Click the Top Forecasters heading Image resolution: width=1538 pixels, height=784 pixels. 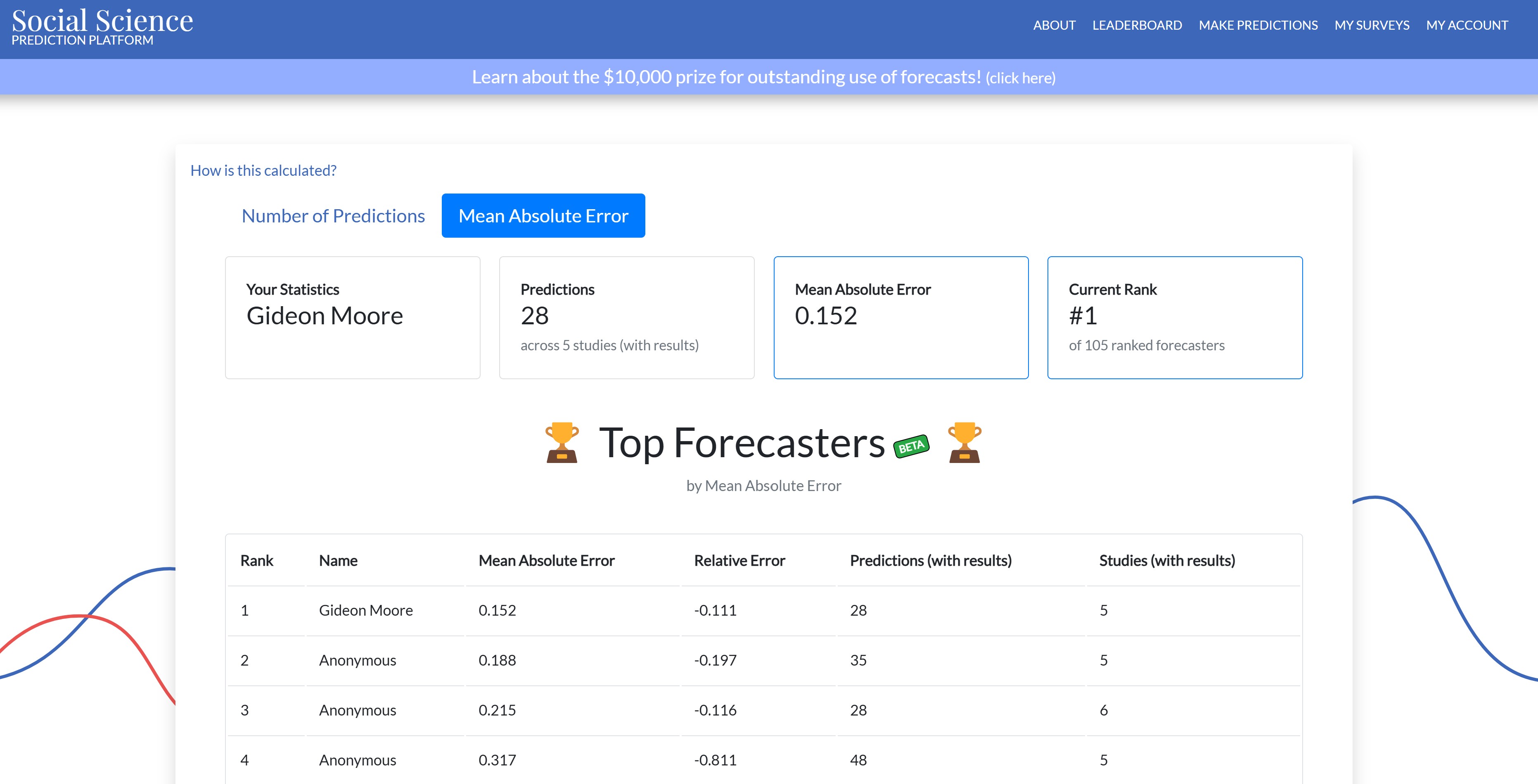pyautogui.click(x=742, y=443)
